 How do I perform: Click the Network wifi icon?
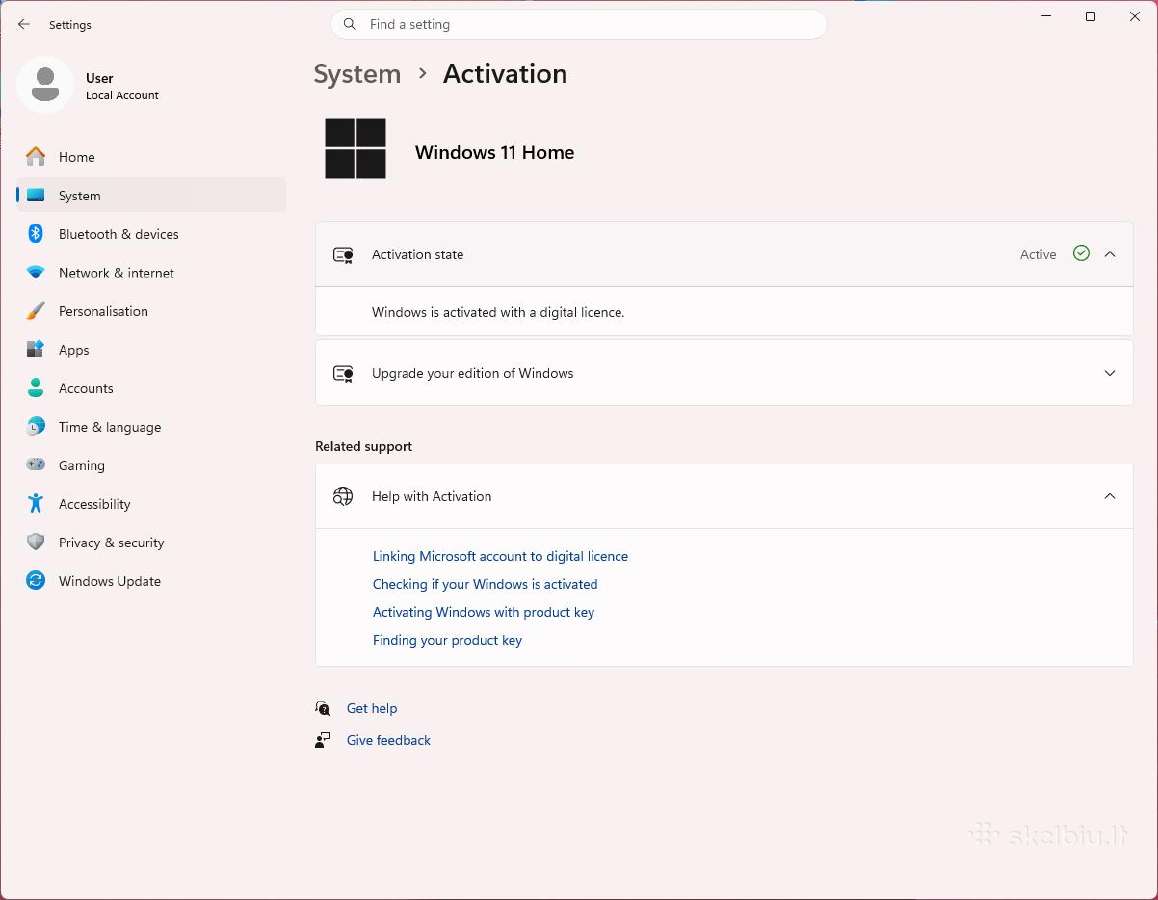pyautogui.click(x=35, y=272)
